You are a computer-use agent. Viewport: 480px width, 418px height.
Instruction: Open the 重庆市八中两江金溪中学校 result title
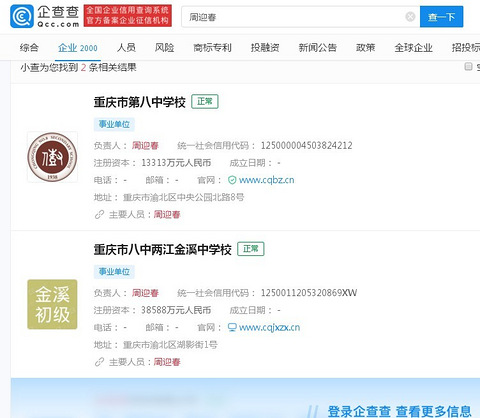pos(162,249)
